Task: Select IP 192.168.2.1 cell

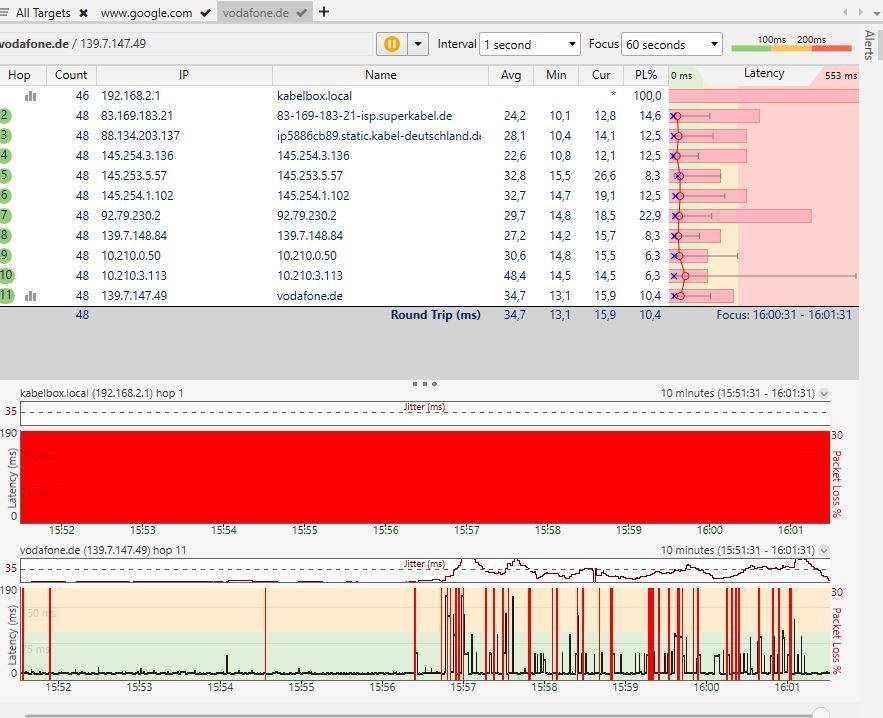Action: coord(131,96)
